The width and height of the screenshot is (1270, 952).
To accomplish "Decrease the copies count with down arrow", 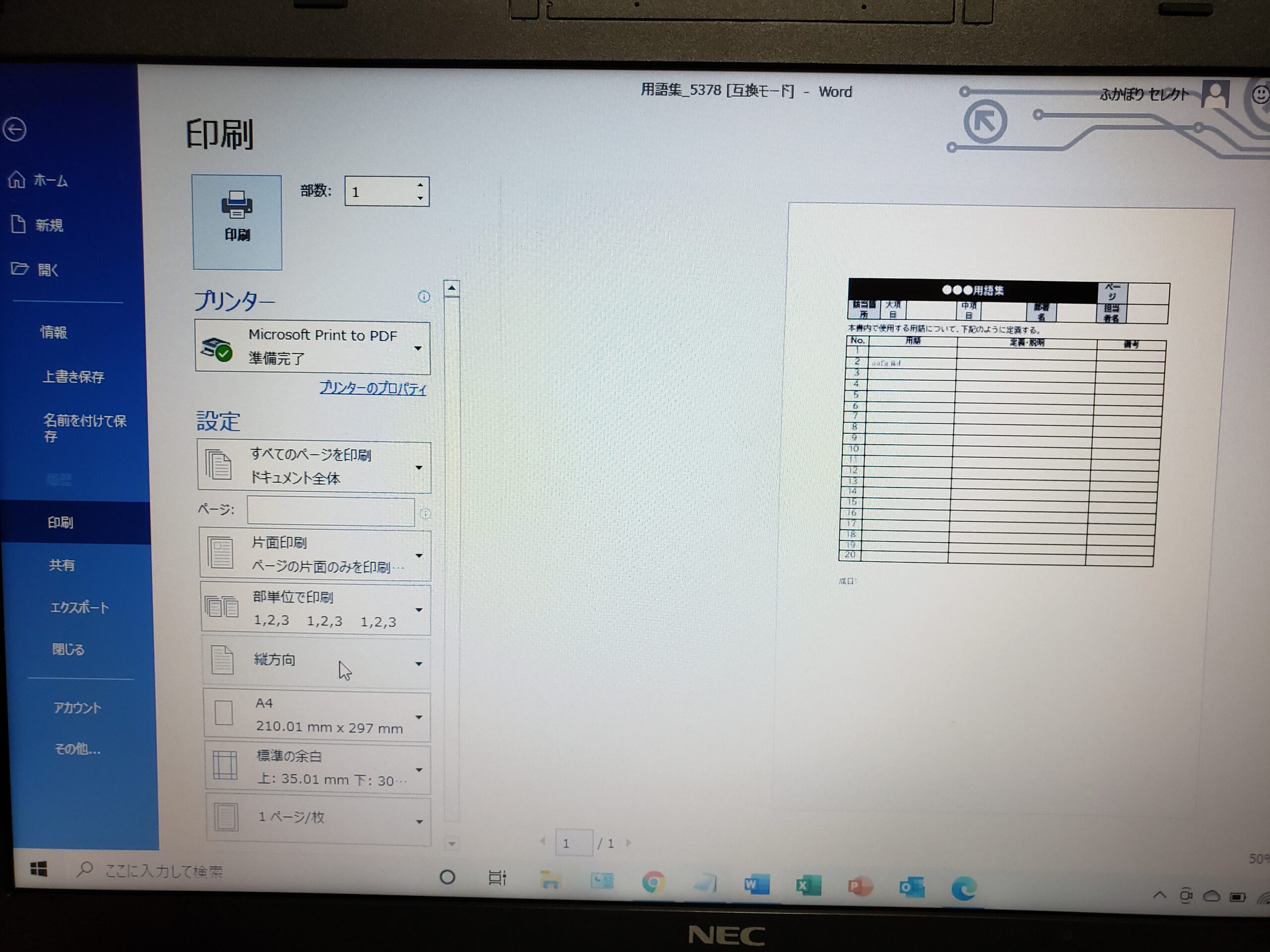I will click(x=420, y=198).
